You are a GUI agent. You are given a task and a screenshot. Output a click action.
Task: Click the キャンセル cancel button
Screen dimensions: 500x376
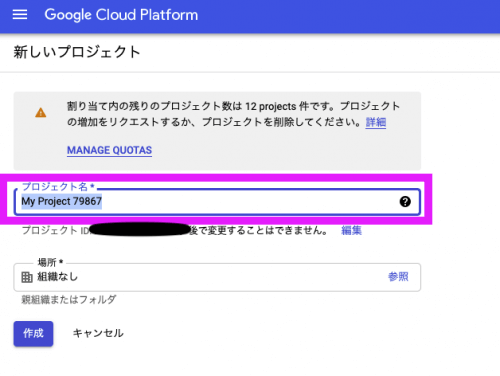coord(98,333)
